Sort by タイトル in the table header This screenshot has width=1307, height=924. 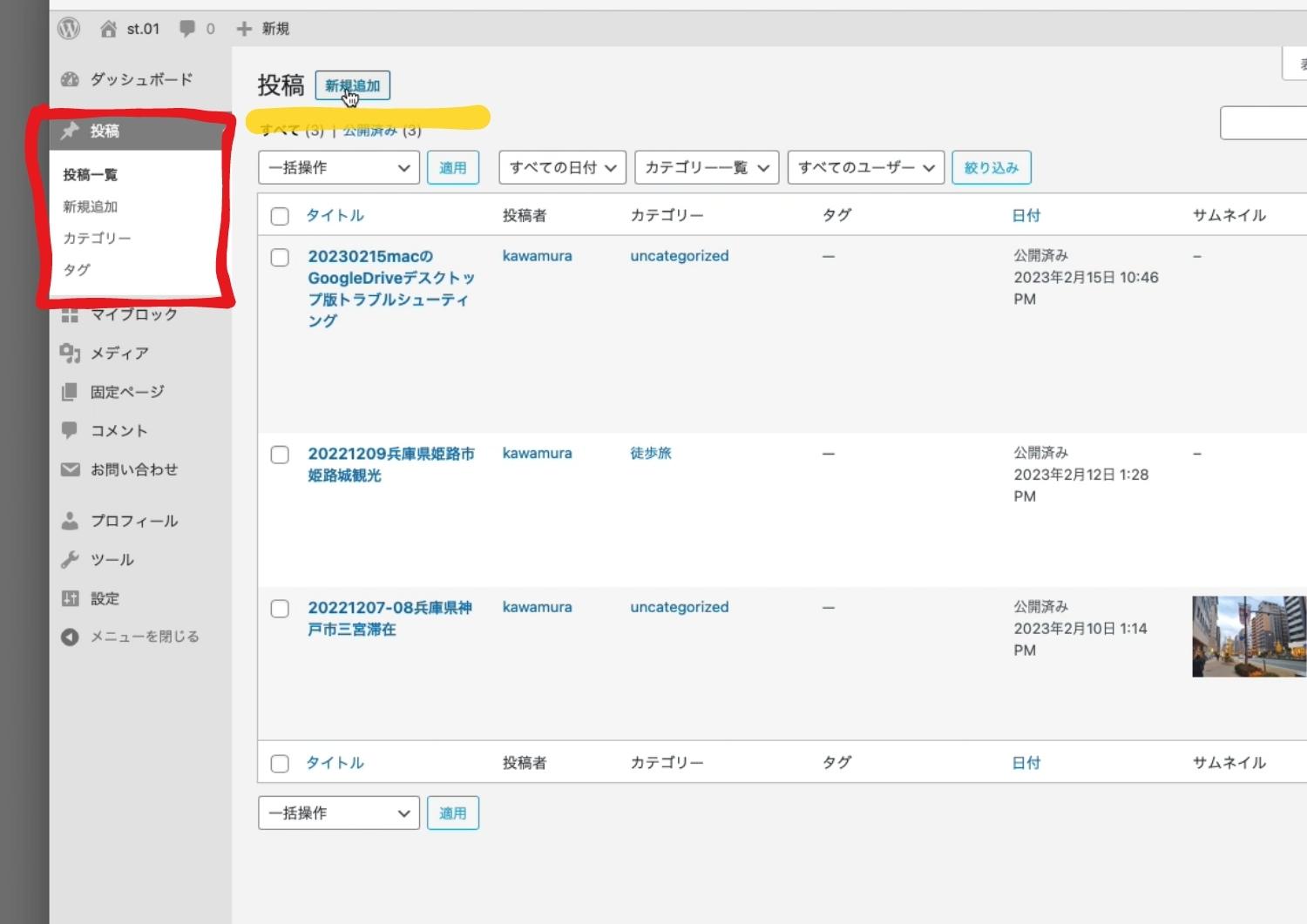(x=335, y=215)
